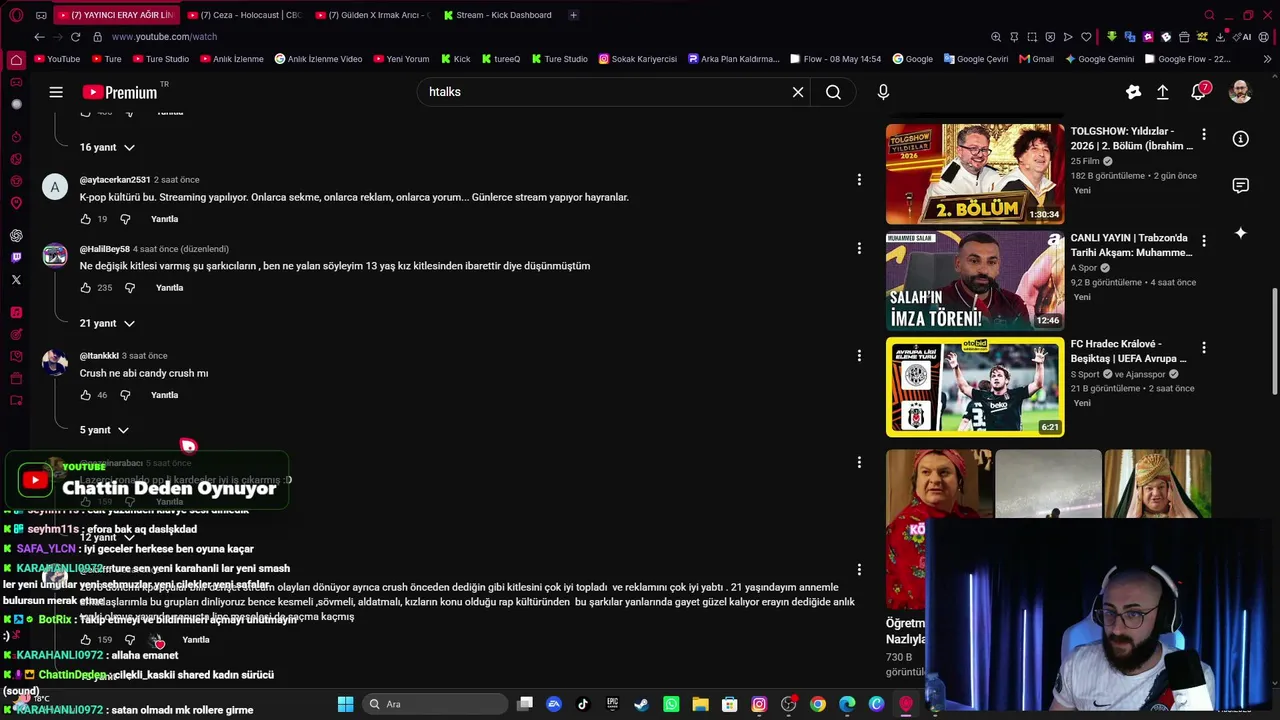Click the browser back arrow
The height and width of the screenshot is (720, 1280).
click(x=39, y=37)
